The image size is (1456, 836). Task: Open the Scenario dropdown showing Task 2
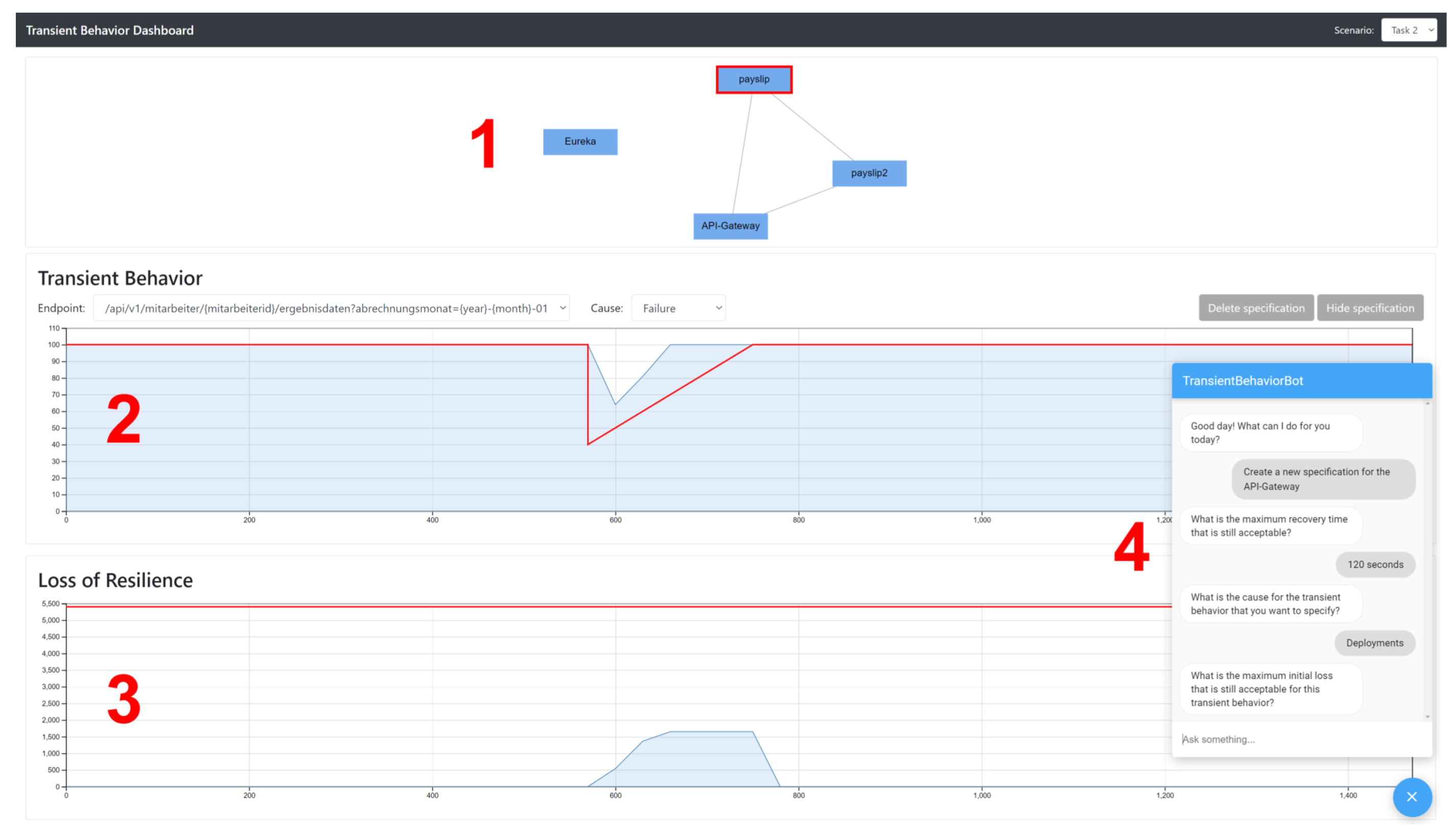point(1408,30)
